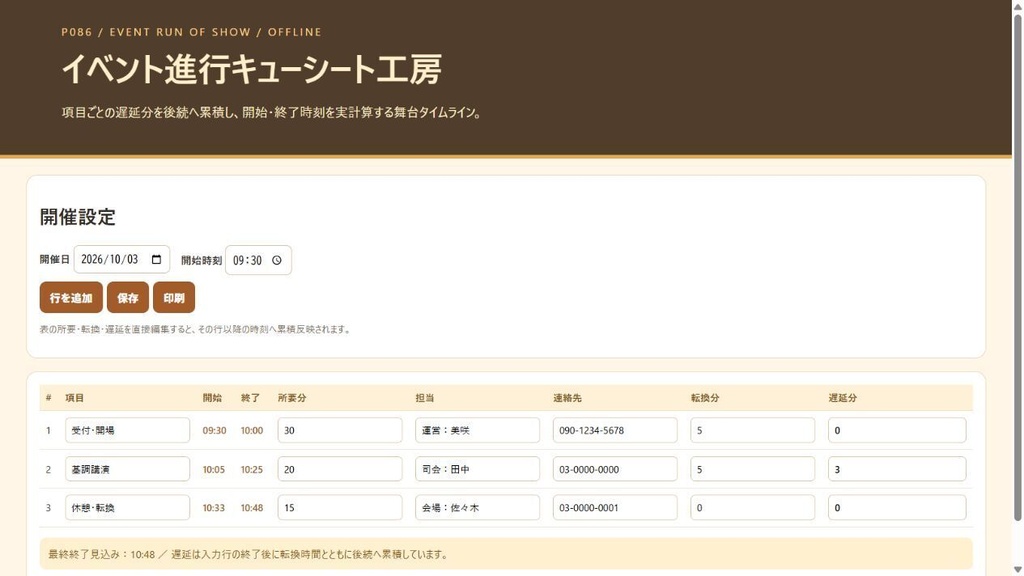The width and height of the screenshot is (1024, 576).
Task: Click the 担当 column header
Action: (x=425, y=398)
